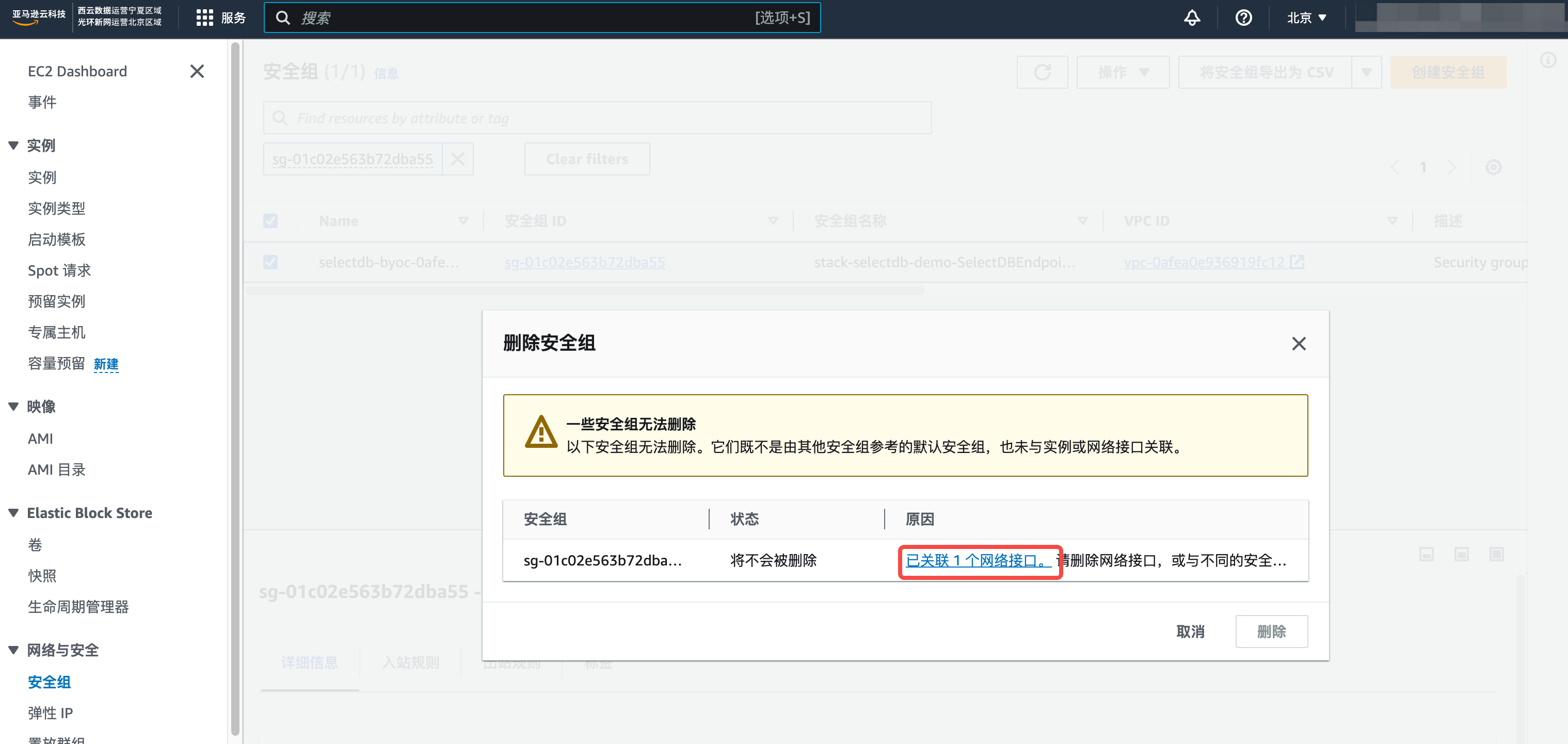The width and height of the screenshot is (1568, 744).
Task: Open 事件 in sidebar
Action: coord(42,102)
